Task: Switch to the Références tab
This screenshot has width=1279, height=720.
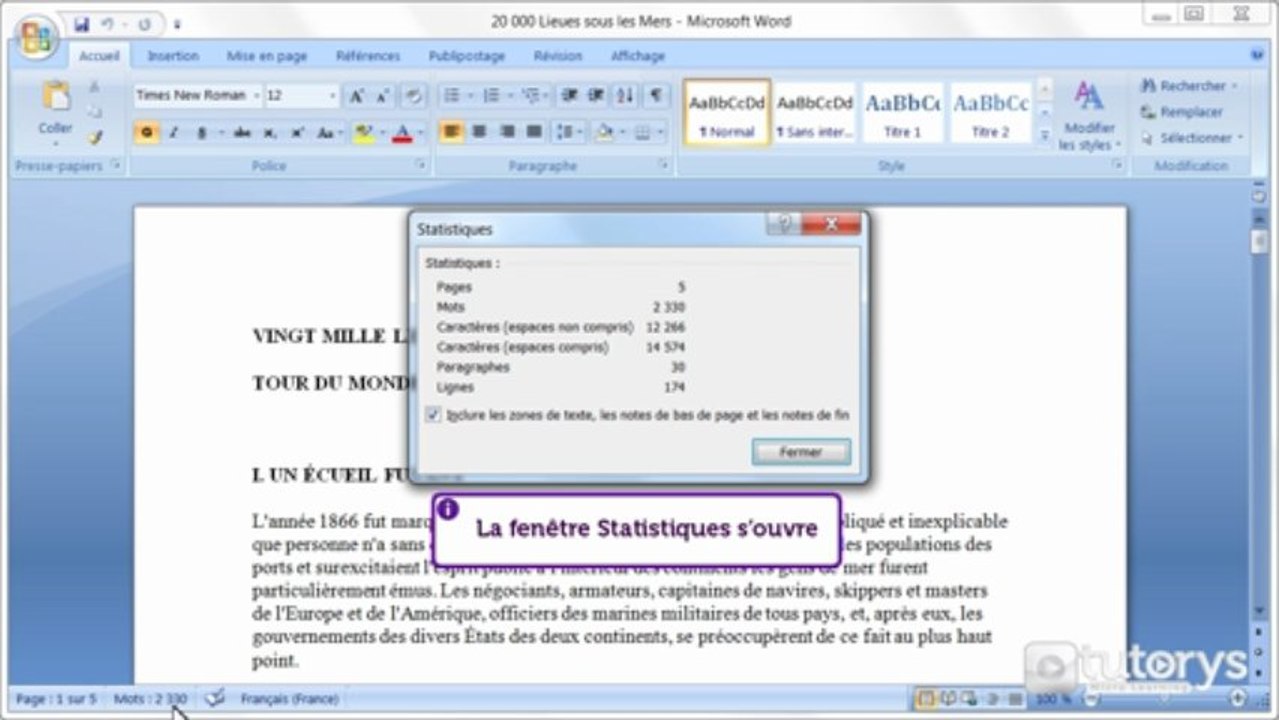Action: pyautogui.click(x=368, y=57)
